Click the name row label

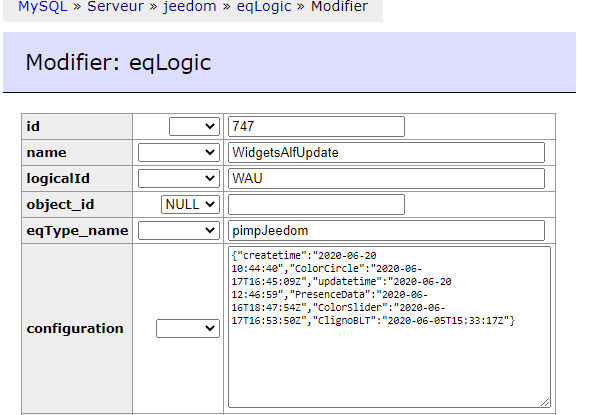[46, 153]
